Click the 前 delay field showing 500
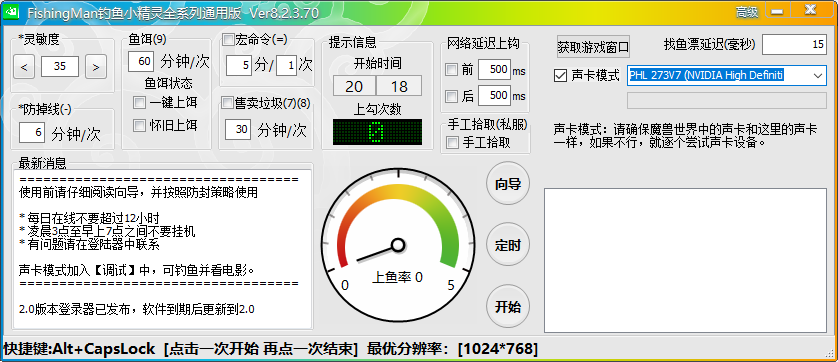The image size is (838, 362). pos(494,70)
